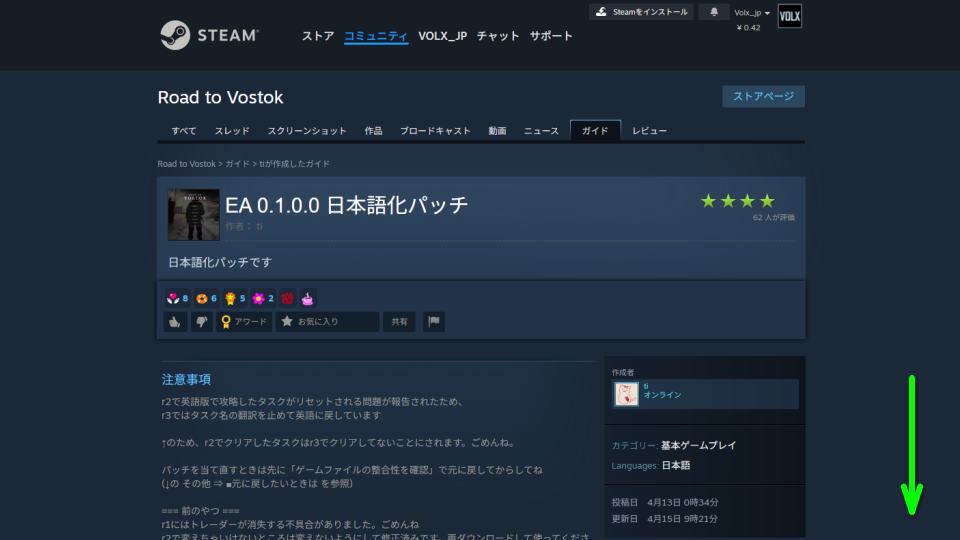
Task: Click the 共有 share button
Action: click(x=399, y=322)
